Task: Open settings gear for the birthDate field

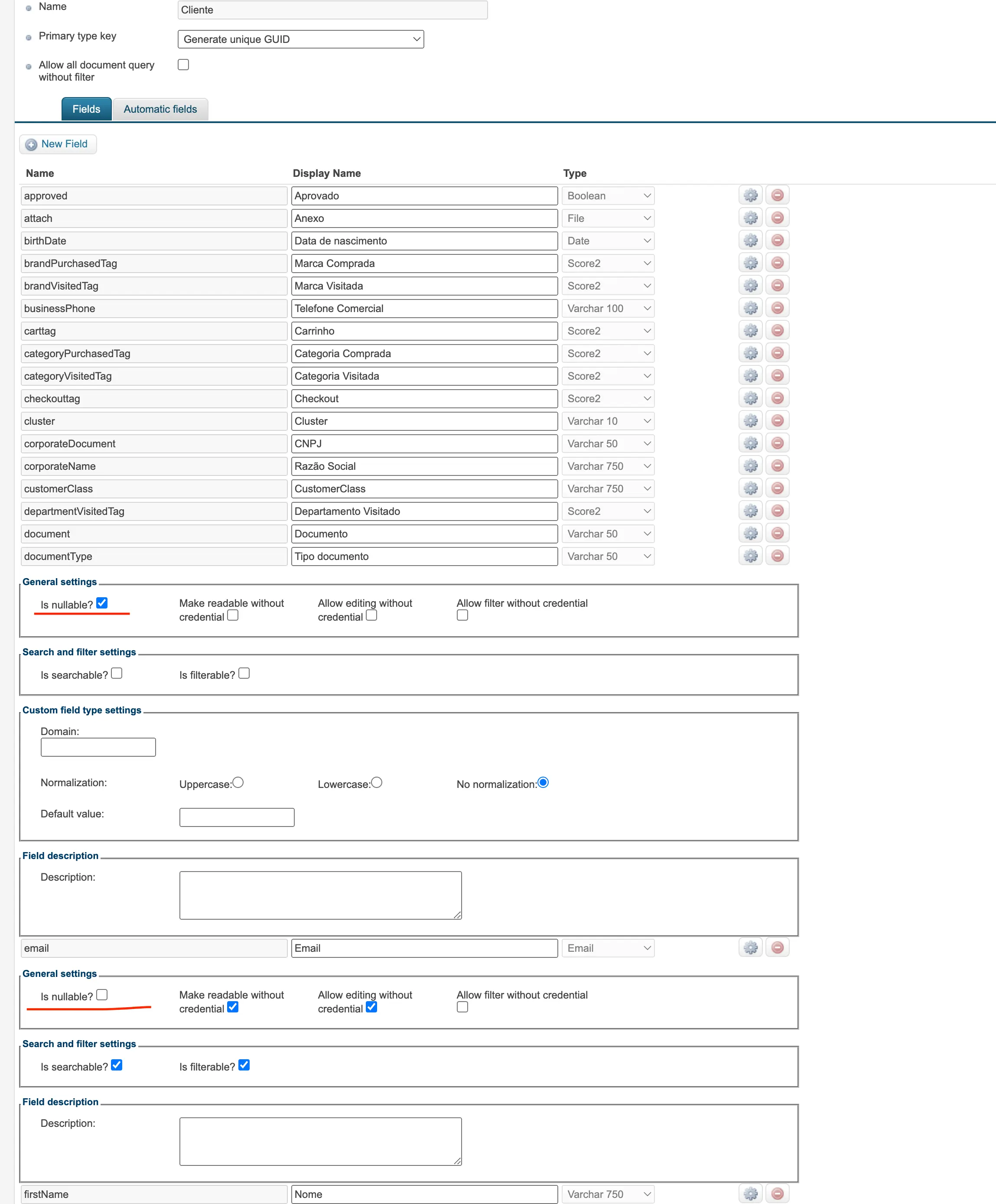Action: coord(750,240)
